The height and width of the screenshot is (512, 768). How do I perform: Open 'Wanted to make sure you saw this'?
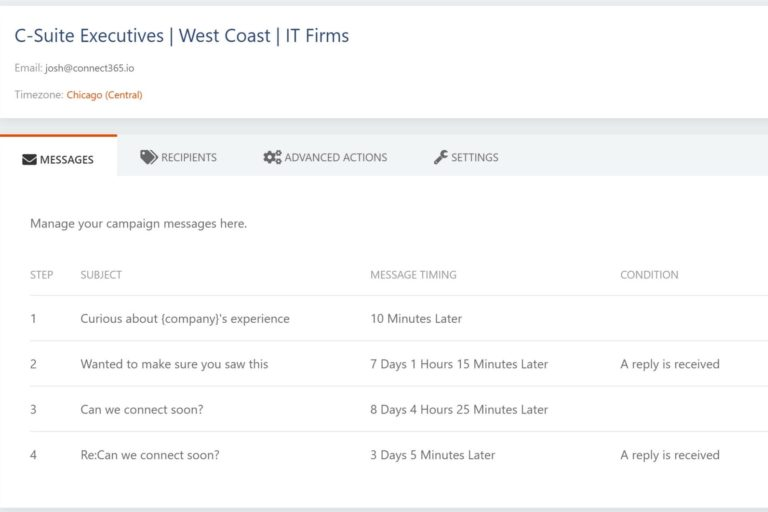pos(174,364)
